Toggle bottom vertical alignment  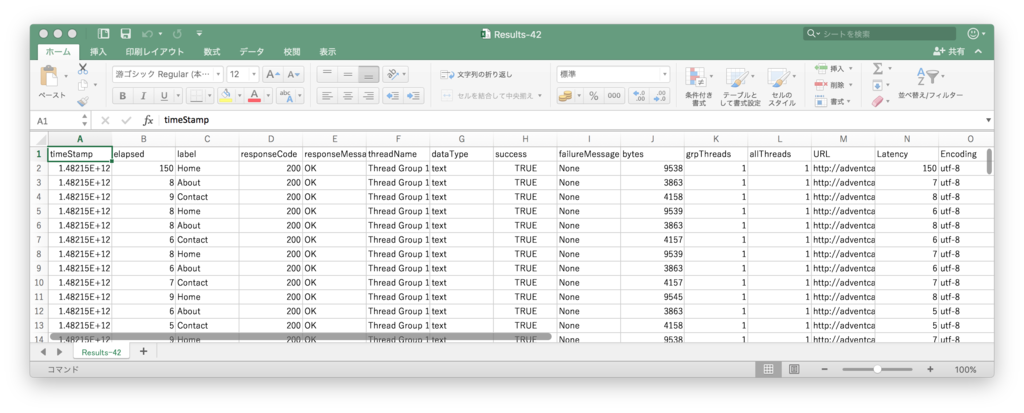pyautogui.click(x=369, y=74)
